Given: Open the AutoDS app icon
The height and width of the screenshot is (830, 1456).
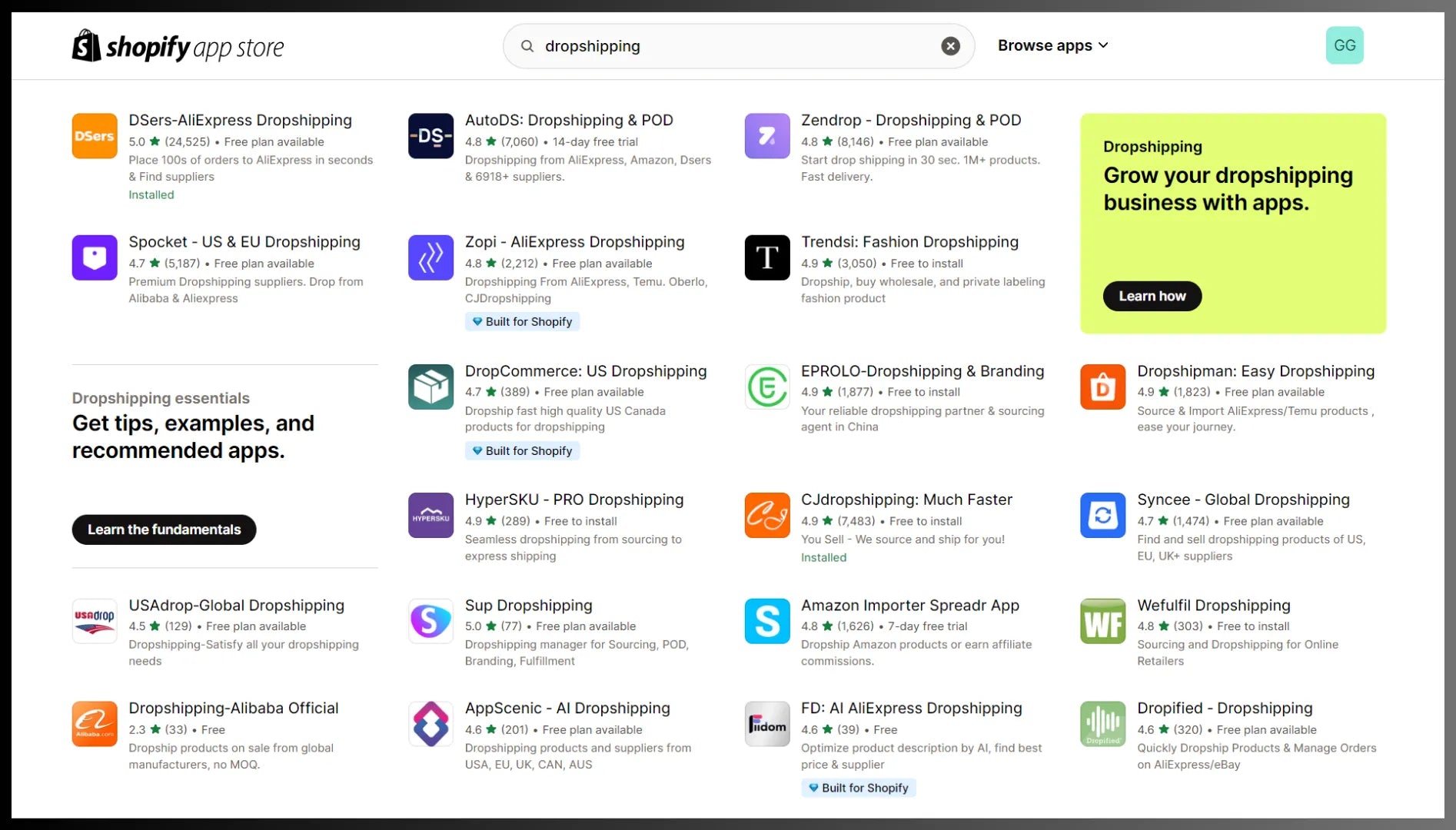Looking at the screenshot, I should (x=430, y=136).
